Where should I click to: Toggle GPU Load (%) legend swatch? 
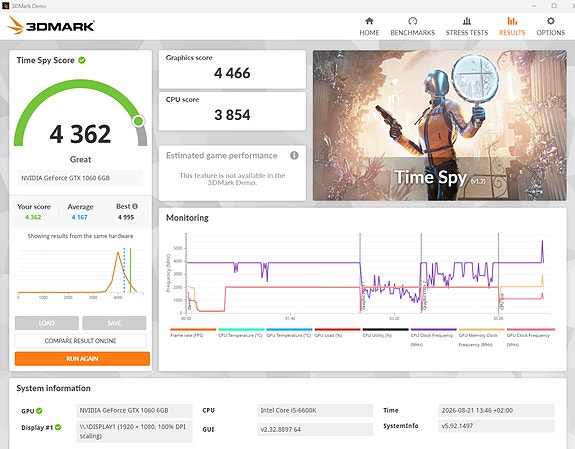[x=337, y=329]
